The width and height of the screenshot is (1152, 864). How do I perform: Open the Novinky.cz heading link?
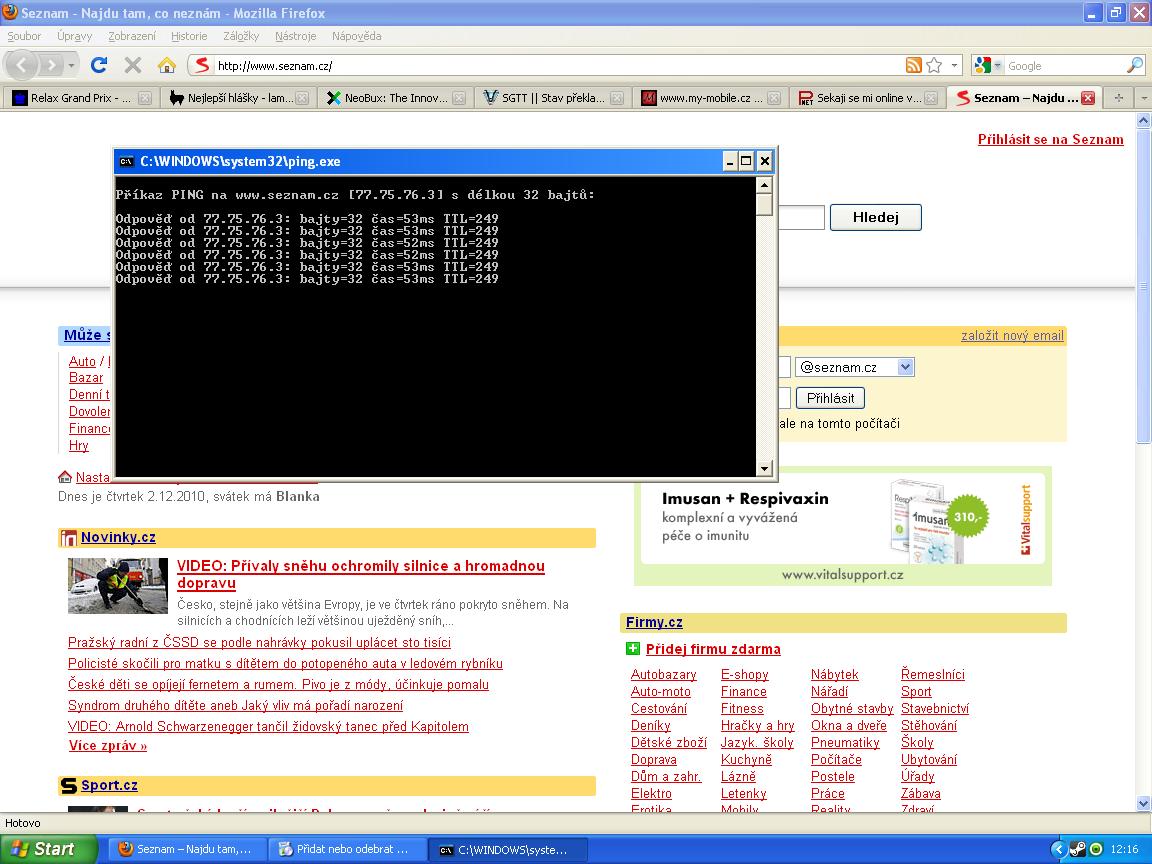point(118,537)
